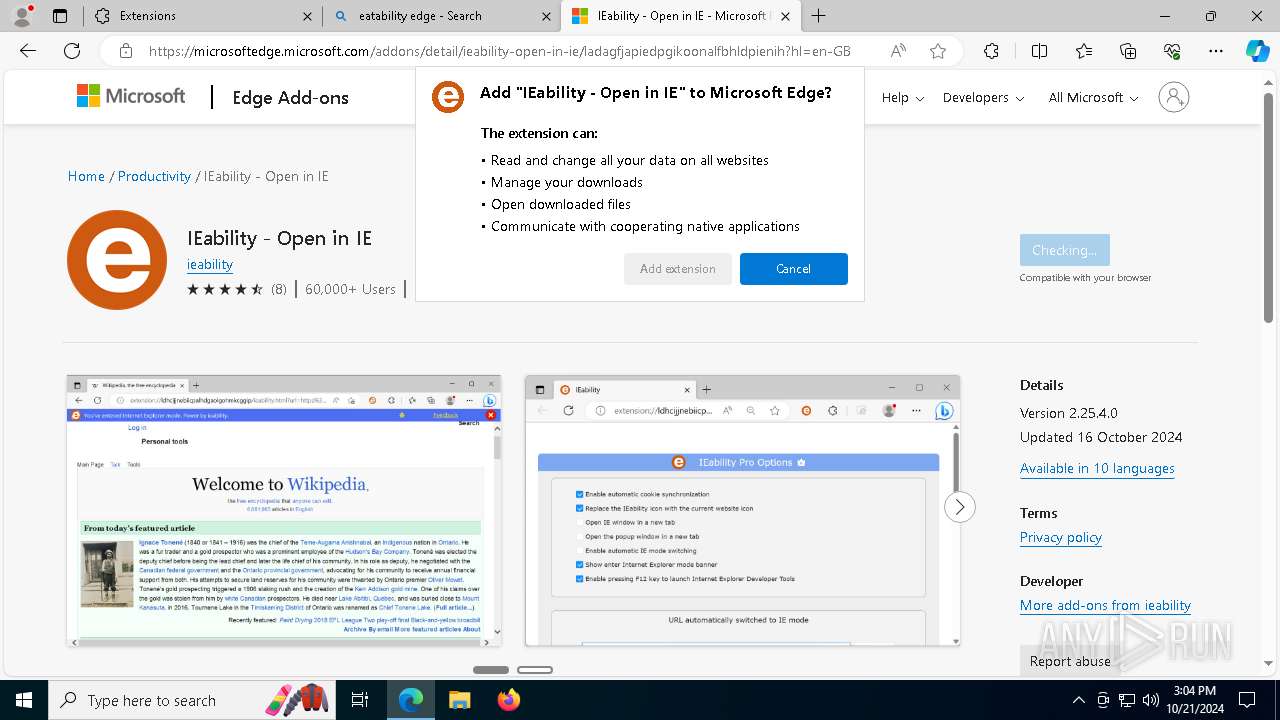Click the Microsoft logo
The width and height of the screenshot is (1280, 720).
point(131,96)
